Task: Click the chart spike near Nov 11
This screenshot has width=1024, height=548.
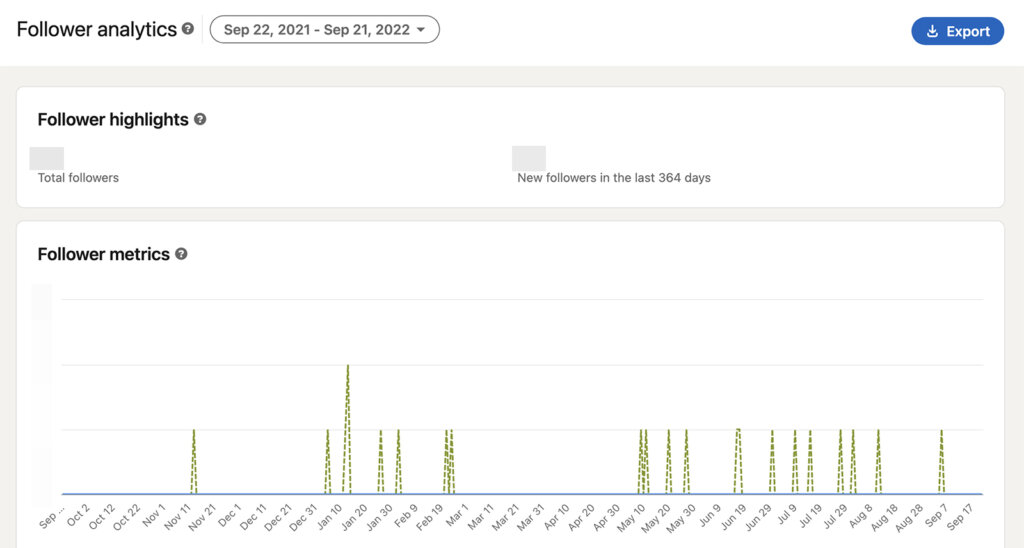Action: [194, 432]
